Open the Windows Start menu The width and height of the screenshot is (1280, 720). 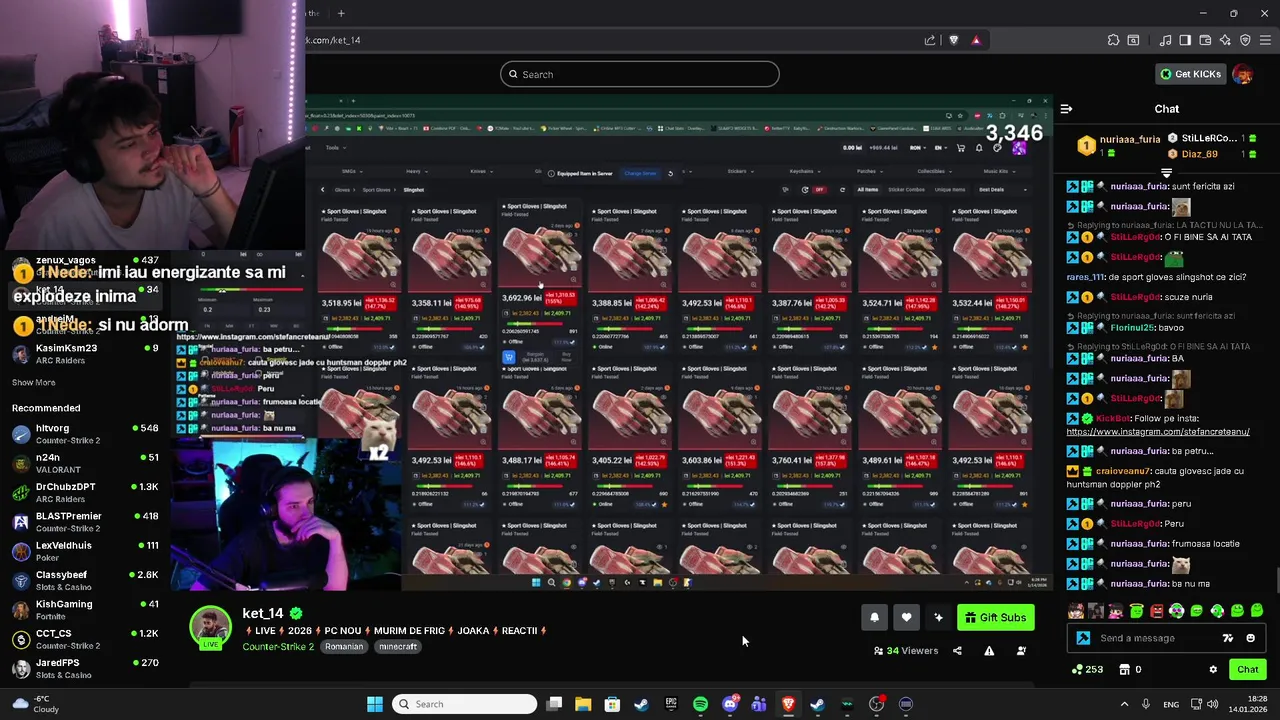(375, 704)
